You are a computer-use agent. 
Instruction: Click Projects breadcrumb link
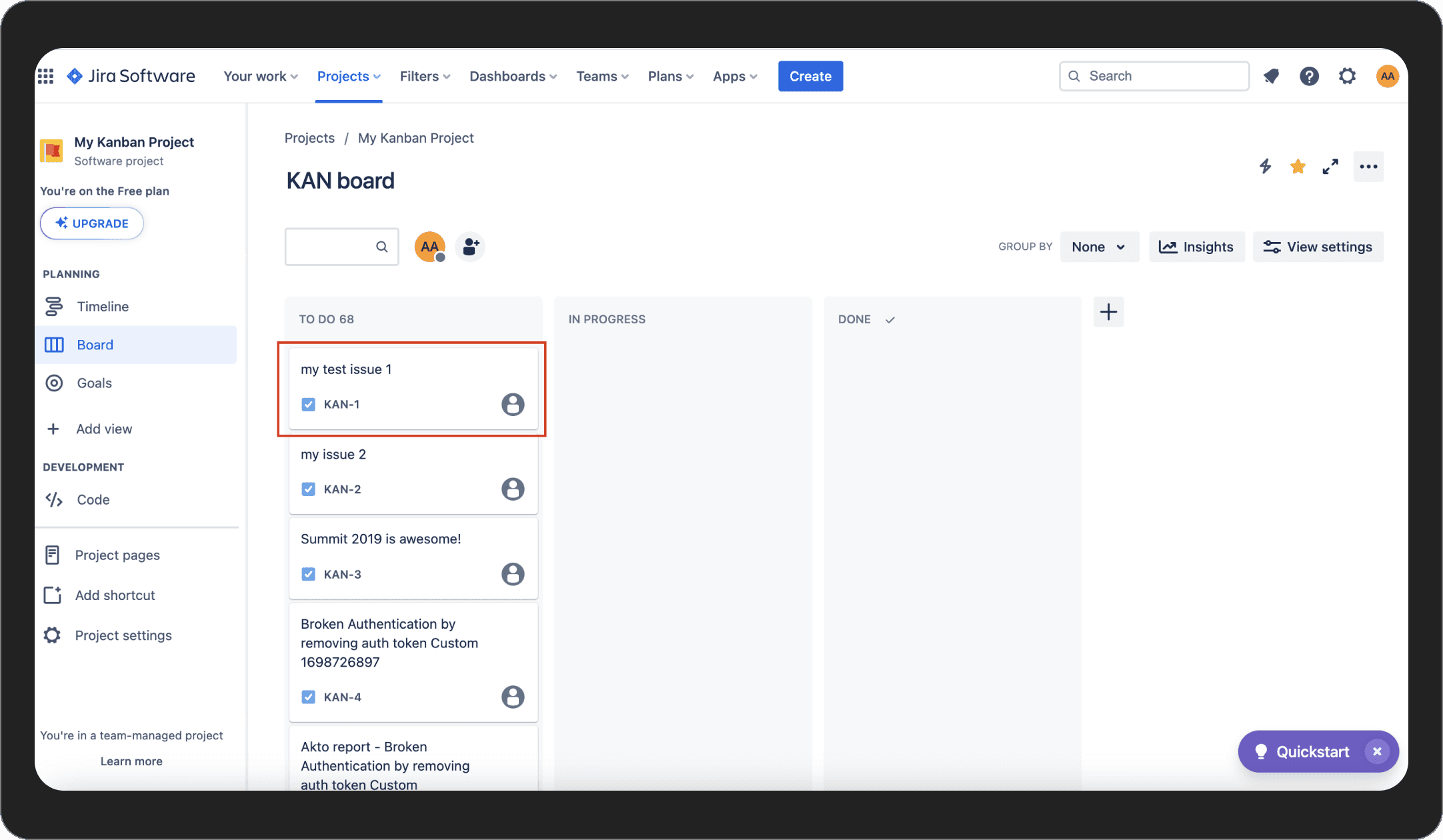309,138
